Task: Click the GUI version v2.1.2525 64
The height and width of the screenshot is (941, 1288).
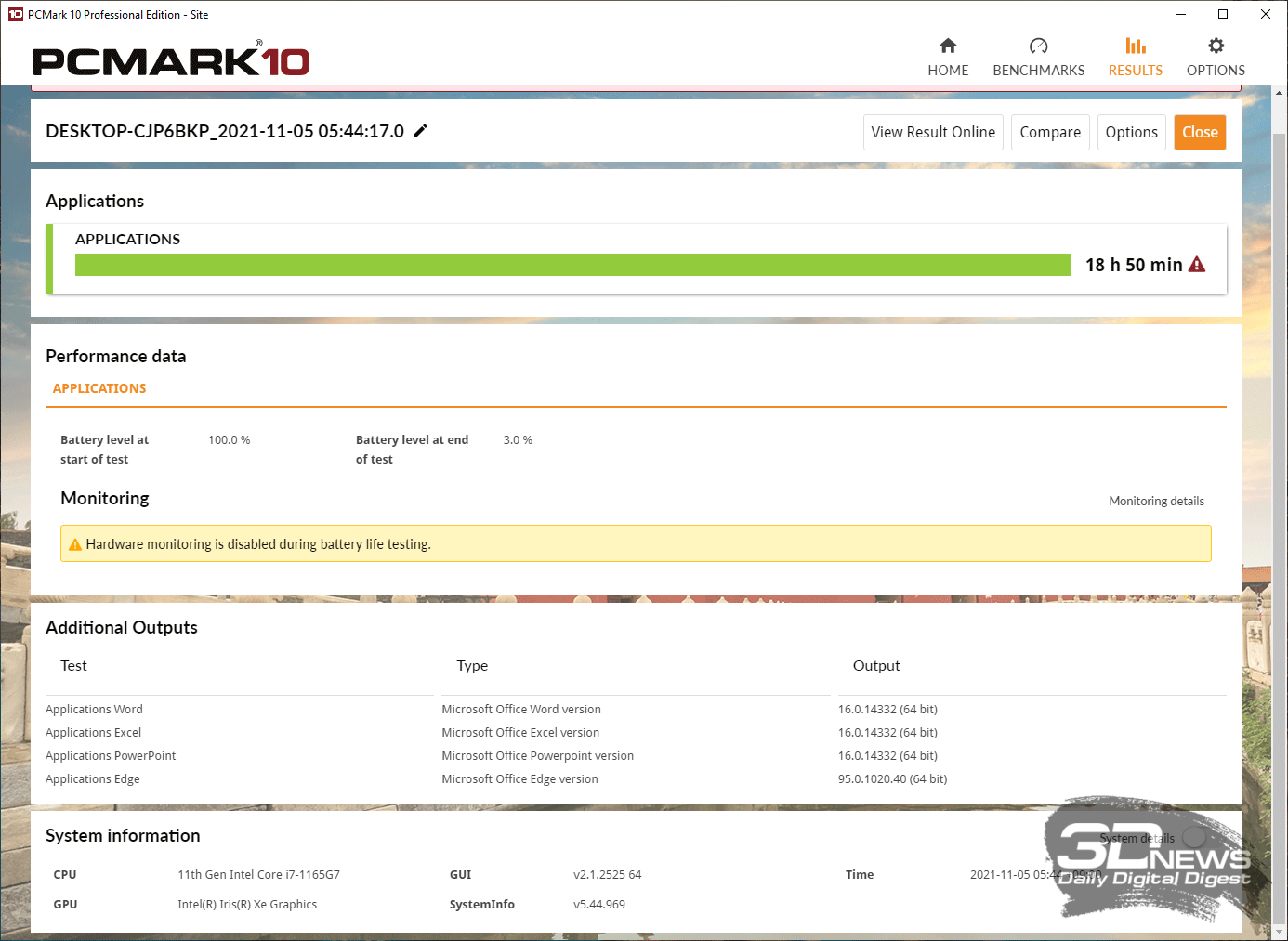Action: click(x=608, y=874)
